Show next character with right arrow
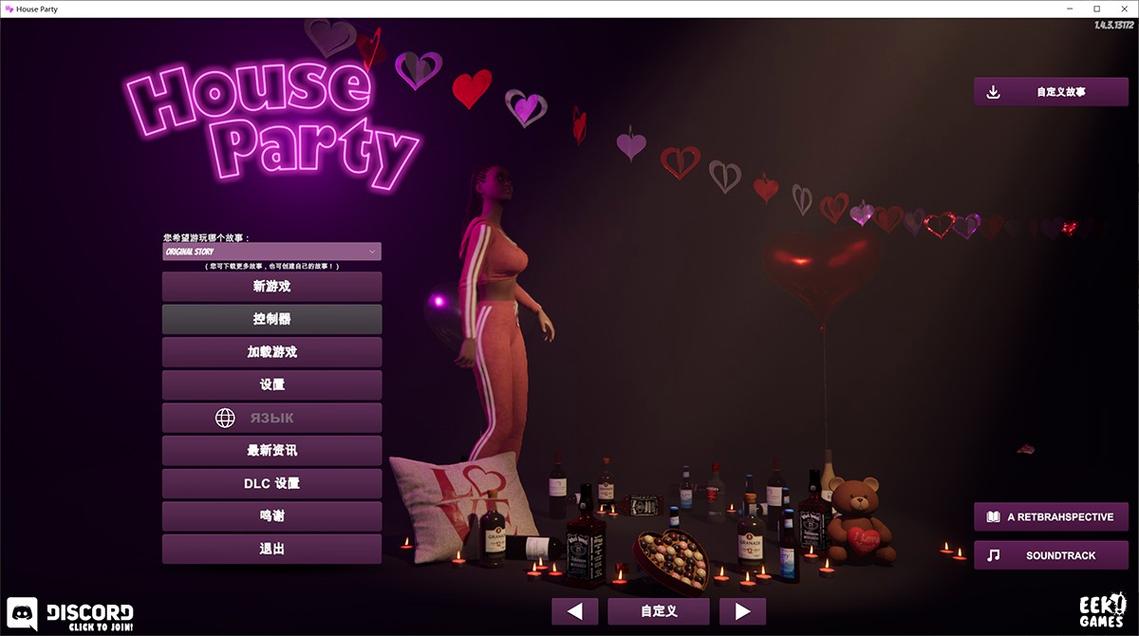Image resolution: width=1139 pixels, height=636 pixels. (742, 611)
